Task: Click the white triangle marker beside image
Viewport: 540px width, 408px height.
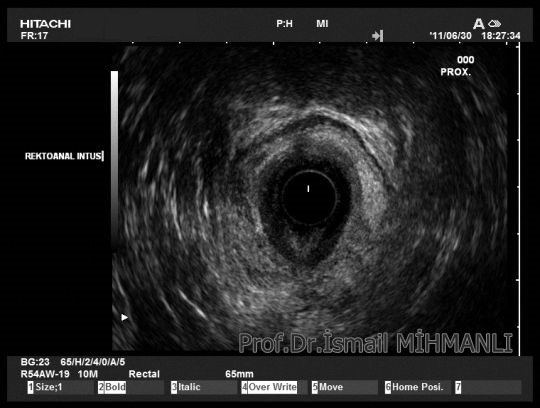Action: coord(124,317)
